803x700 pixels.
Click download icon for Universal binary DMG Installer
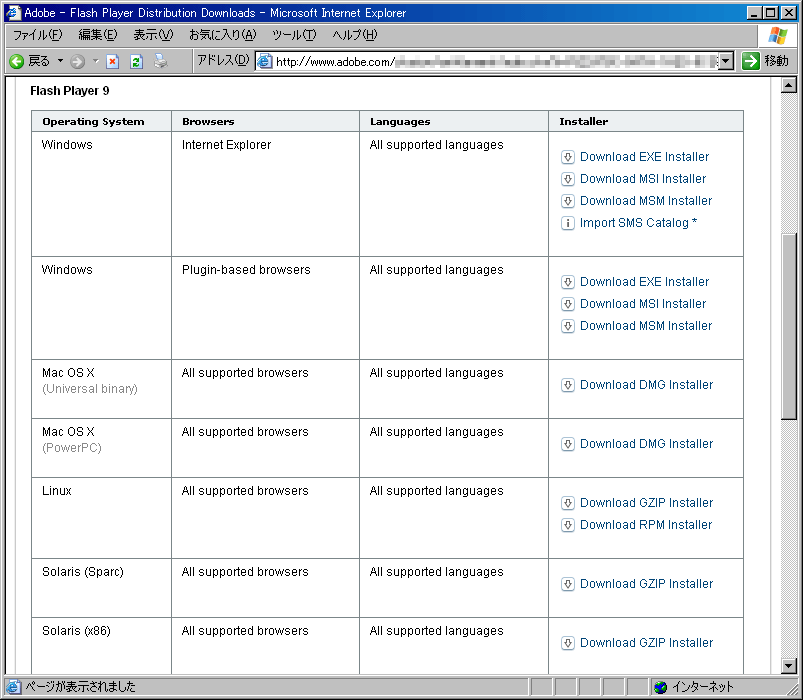click(567, 385)
